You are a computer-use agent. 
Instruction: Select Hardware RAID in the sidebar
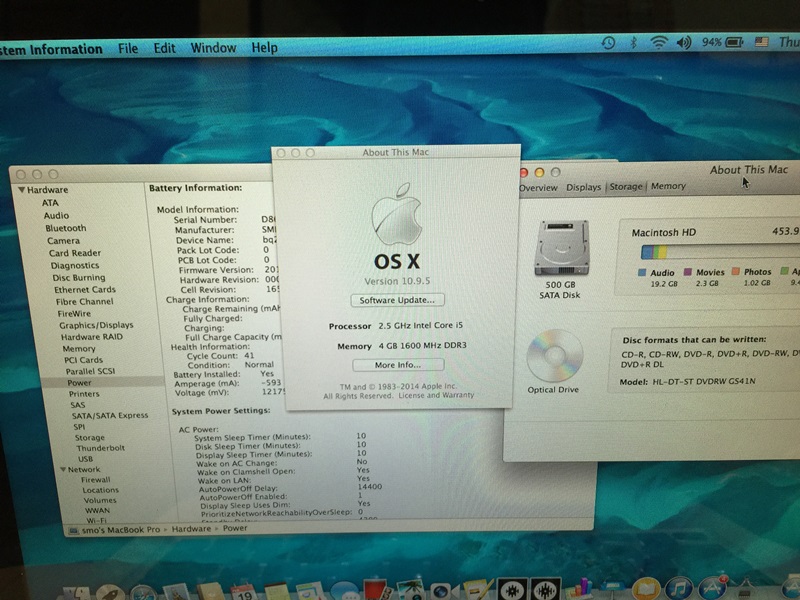92,337
